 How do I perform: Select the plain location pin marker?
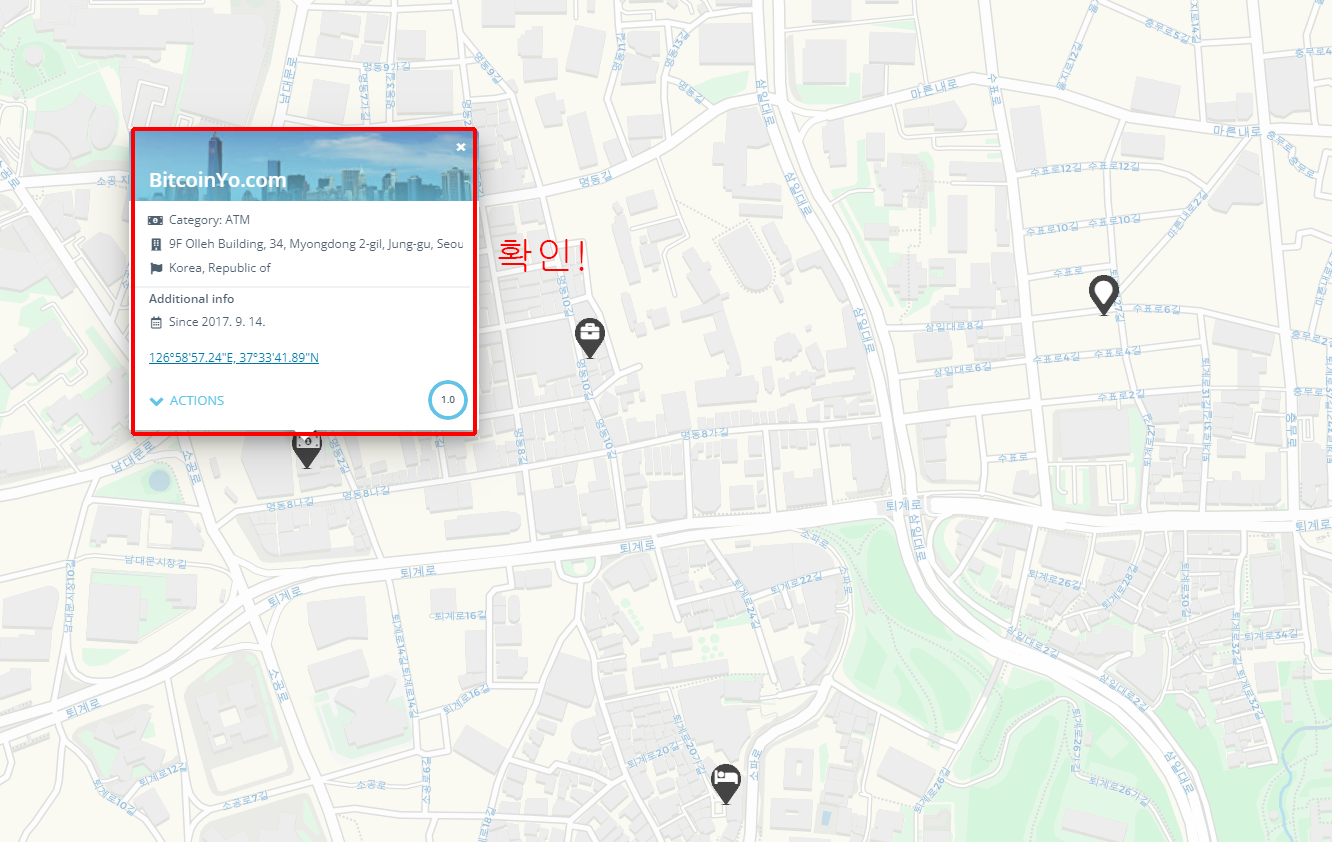tap(1103, 295)
